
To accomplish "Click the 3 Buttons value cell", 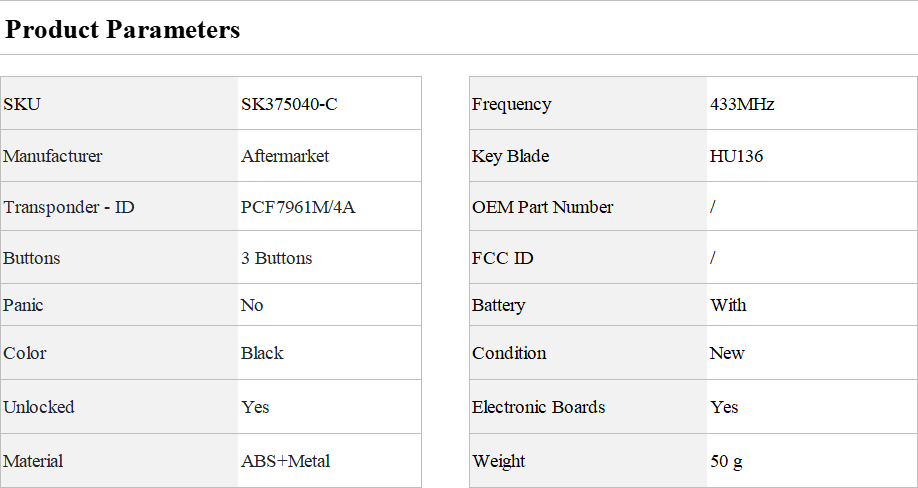I will [276, 258].
